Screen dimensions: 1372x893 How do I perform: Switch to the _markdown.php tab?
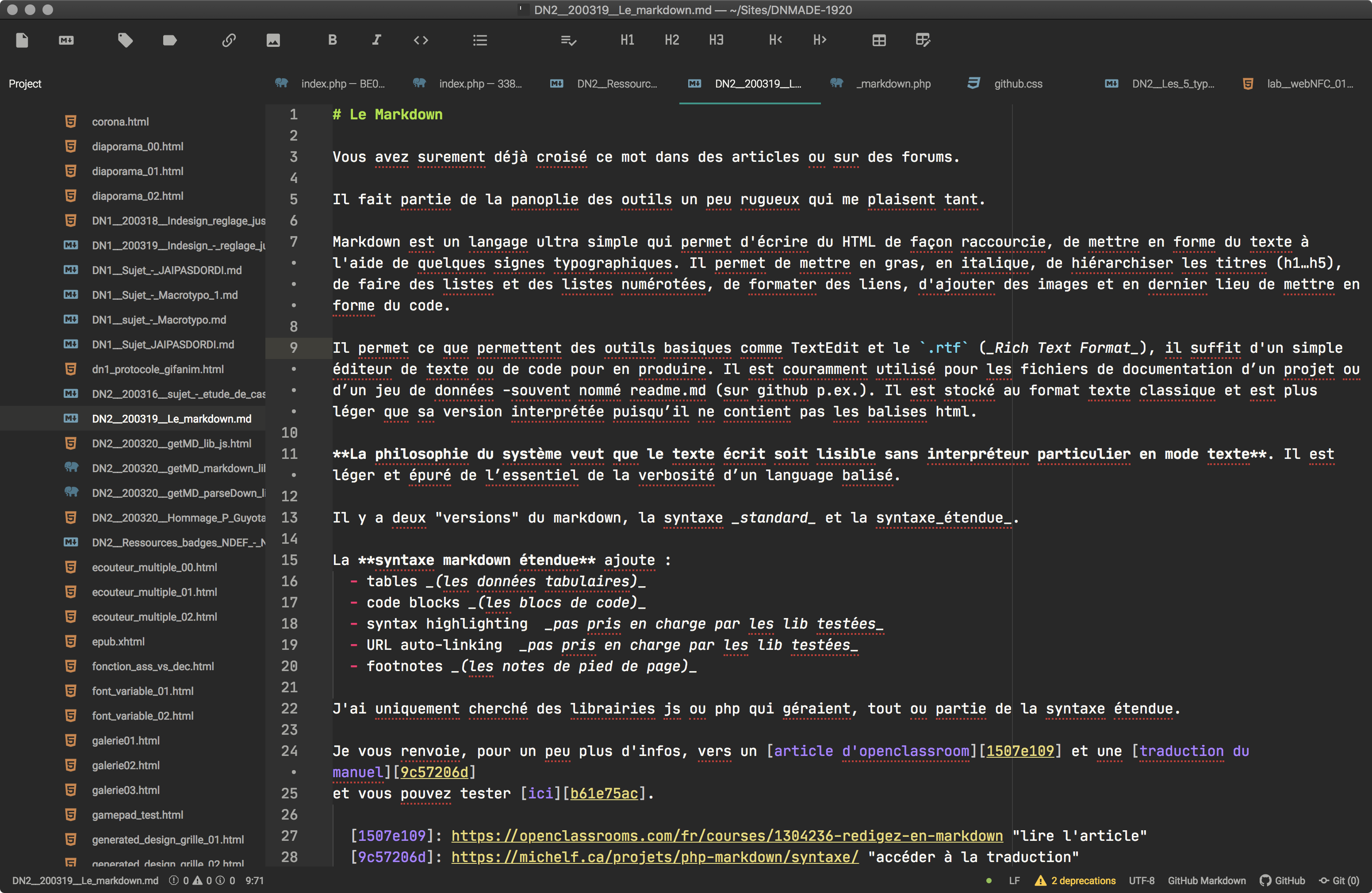(x=893, y=84)
